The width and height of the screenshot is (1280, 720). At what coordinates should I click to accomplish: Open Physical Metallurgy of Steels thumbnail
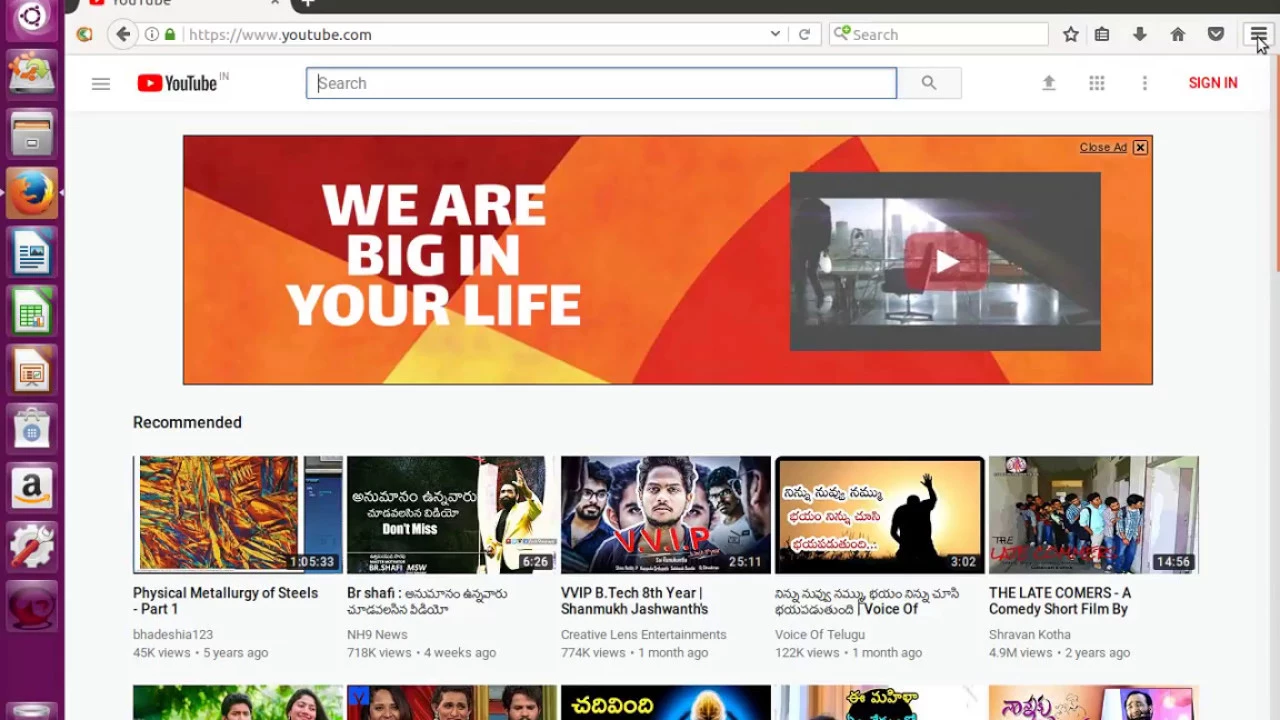click(238, 515)
